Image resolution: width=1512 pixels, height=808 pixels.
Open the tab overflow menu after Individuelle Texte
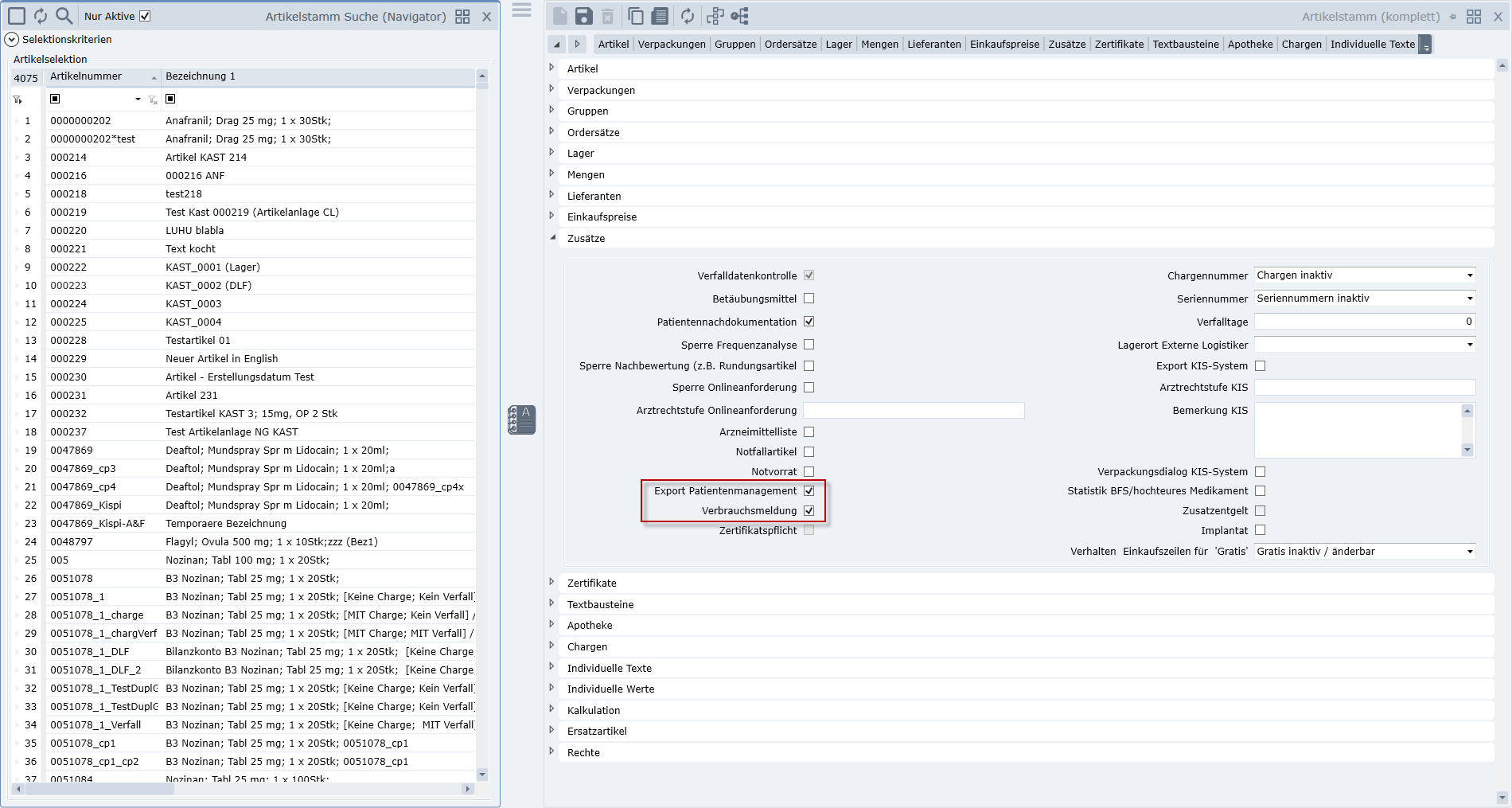(1425, 45)
